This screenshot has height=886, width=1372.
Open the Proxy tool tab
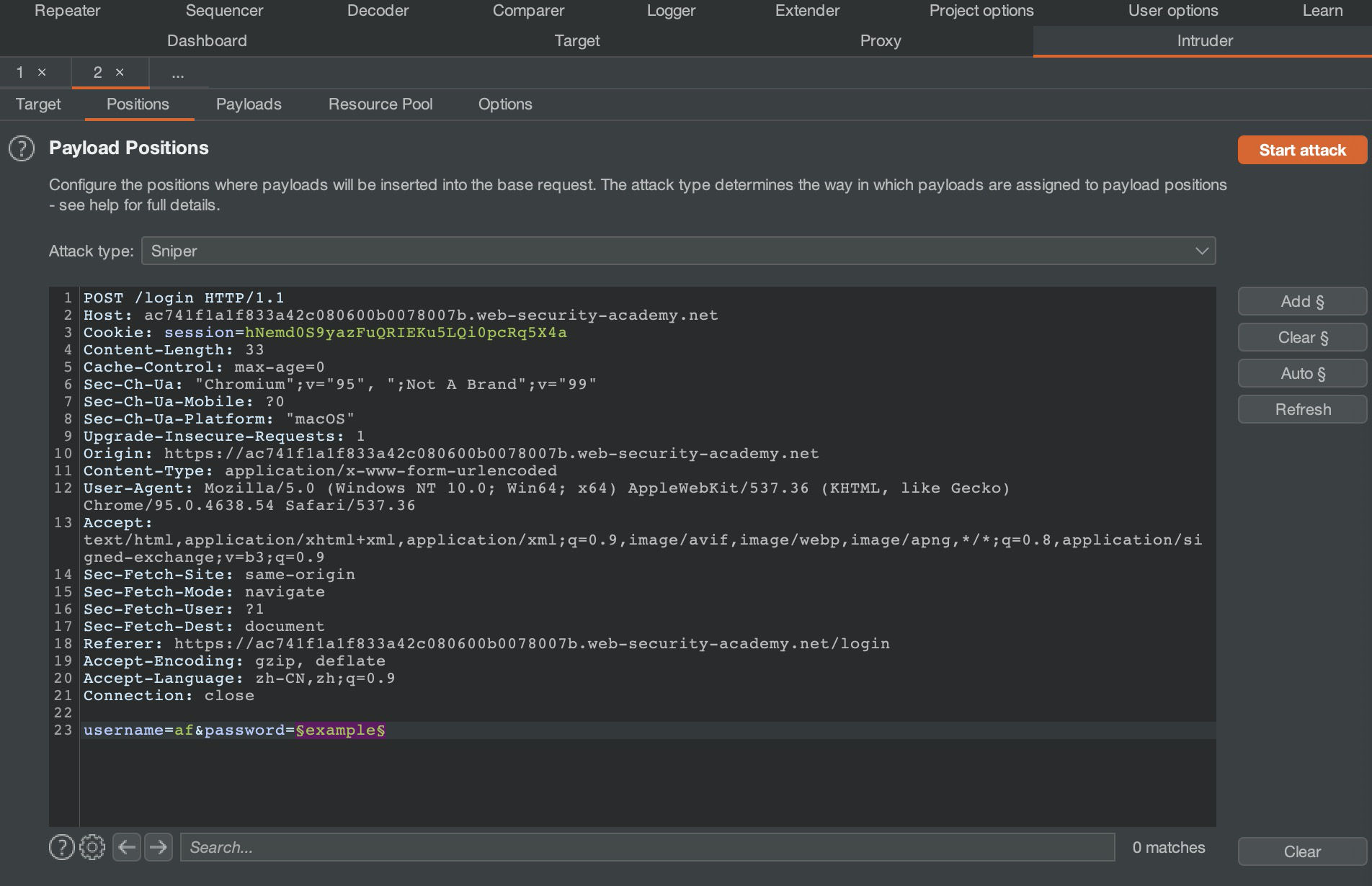click(x=881, y=41)
